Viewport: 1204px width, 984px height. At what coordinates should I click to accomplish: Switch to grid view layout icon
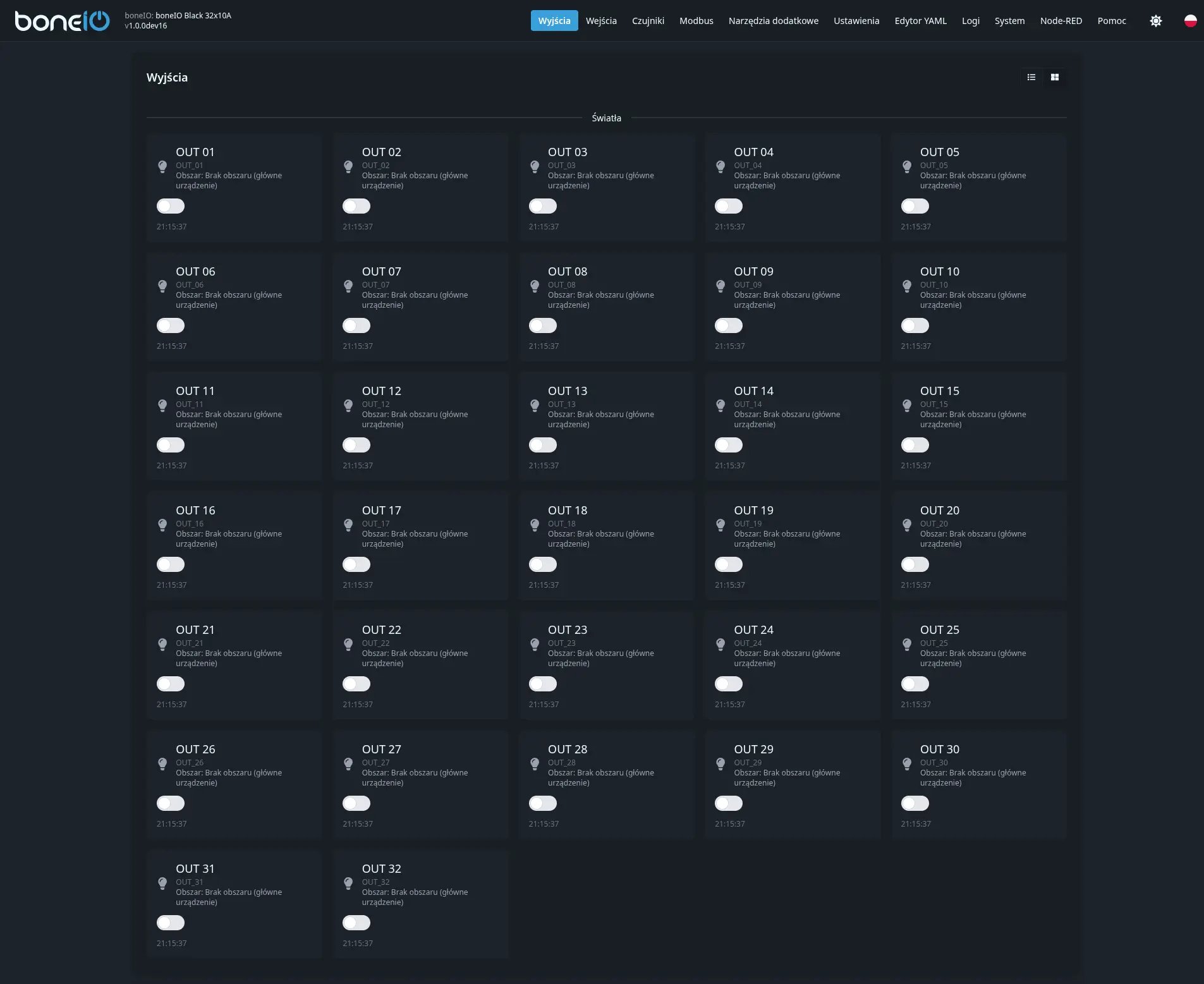pyautogui.click(x=1055, y=77)
